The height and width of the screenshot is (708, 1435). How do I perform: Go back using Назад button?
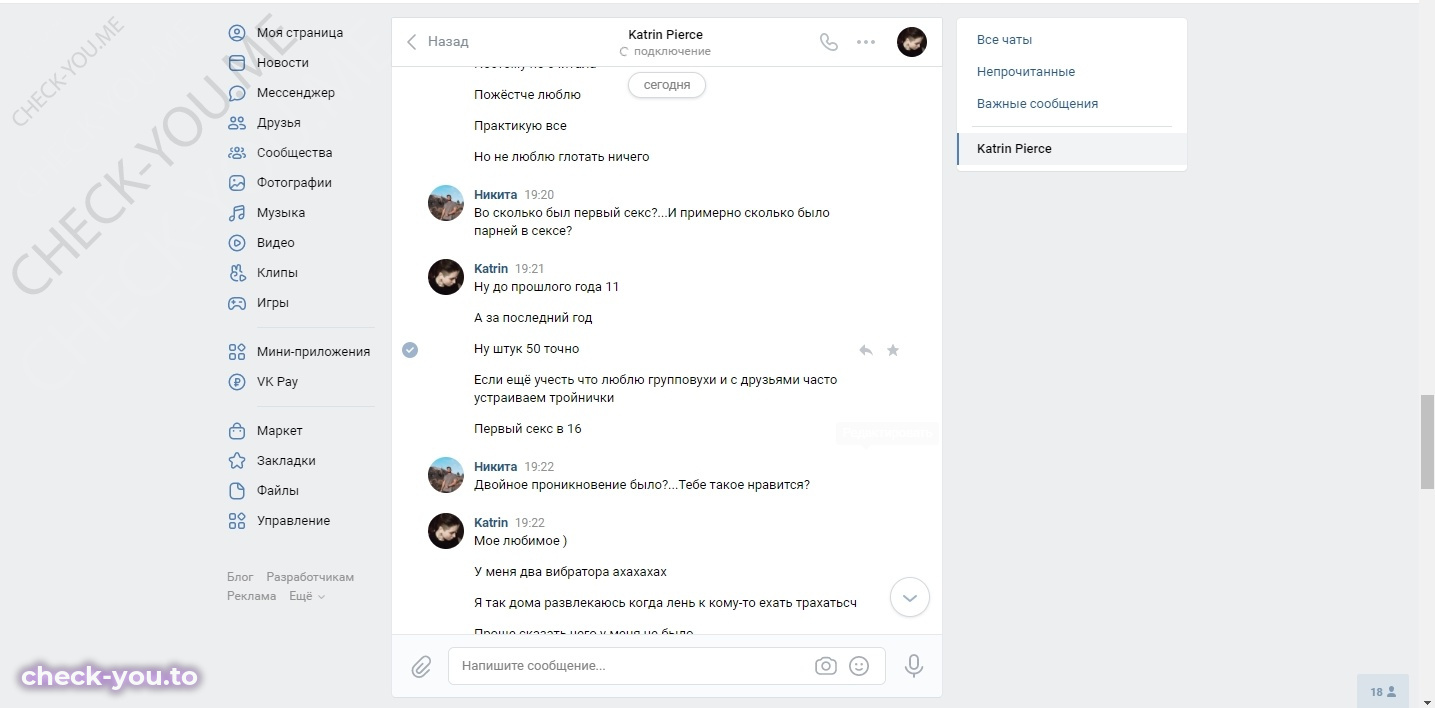tap(438, 42)
